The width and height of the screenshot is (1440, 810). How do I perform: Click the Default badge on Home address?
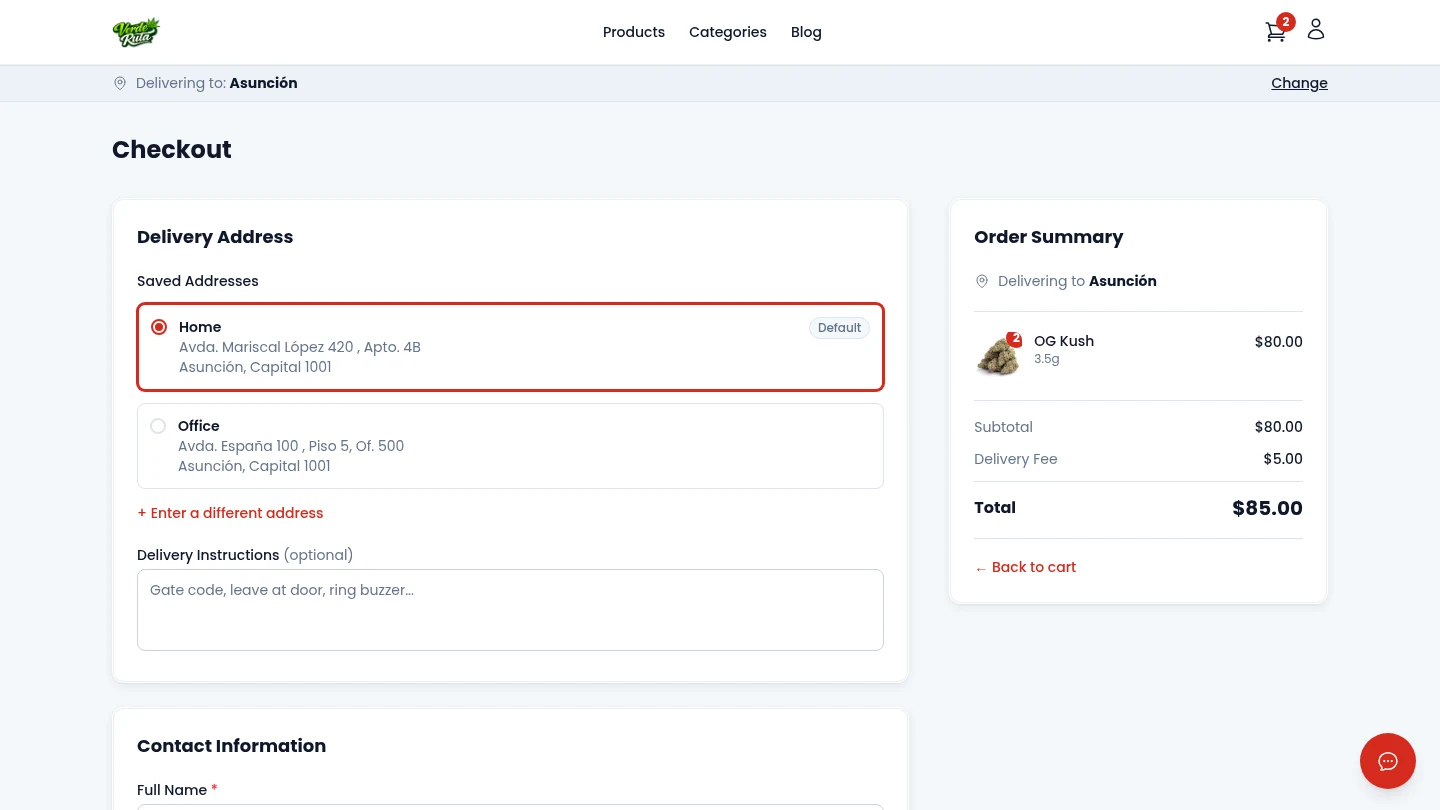tap(839, 328)
